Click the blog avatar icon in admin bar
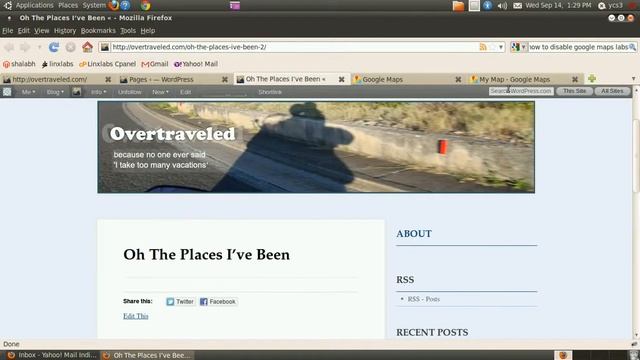This screenshot has width=640, height=360. (x=77, y=92)
